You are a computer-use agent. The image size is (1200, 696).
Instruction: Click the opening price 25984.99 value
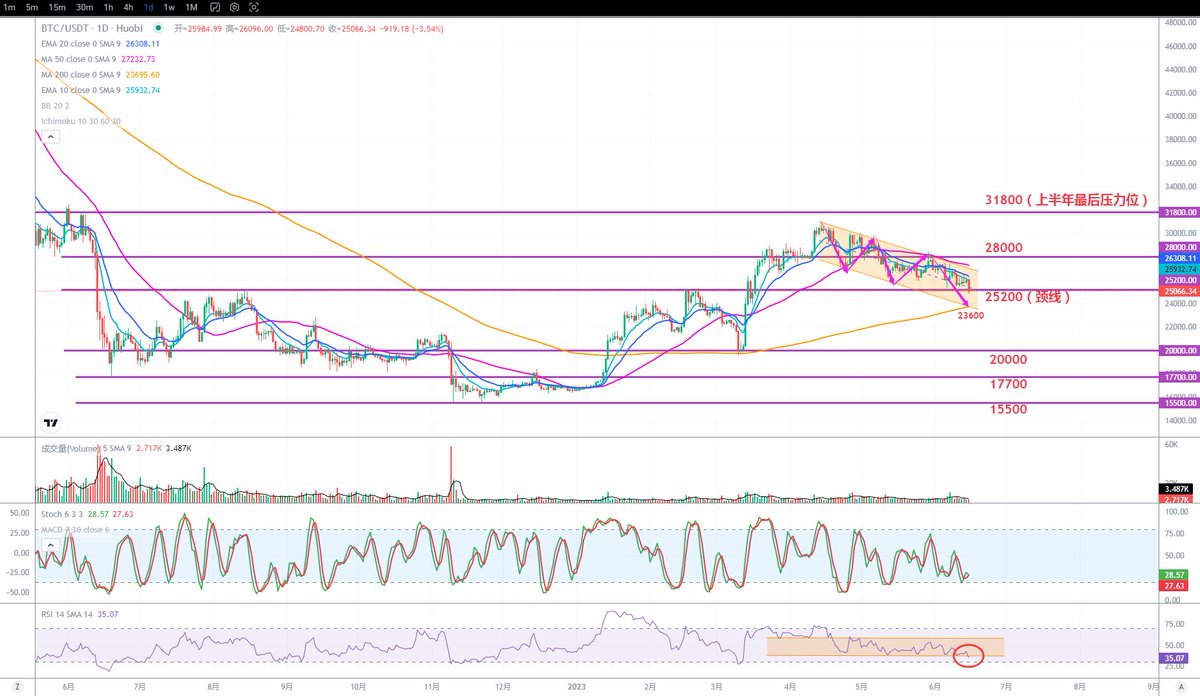(x=203, y=30)
